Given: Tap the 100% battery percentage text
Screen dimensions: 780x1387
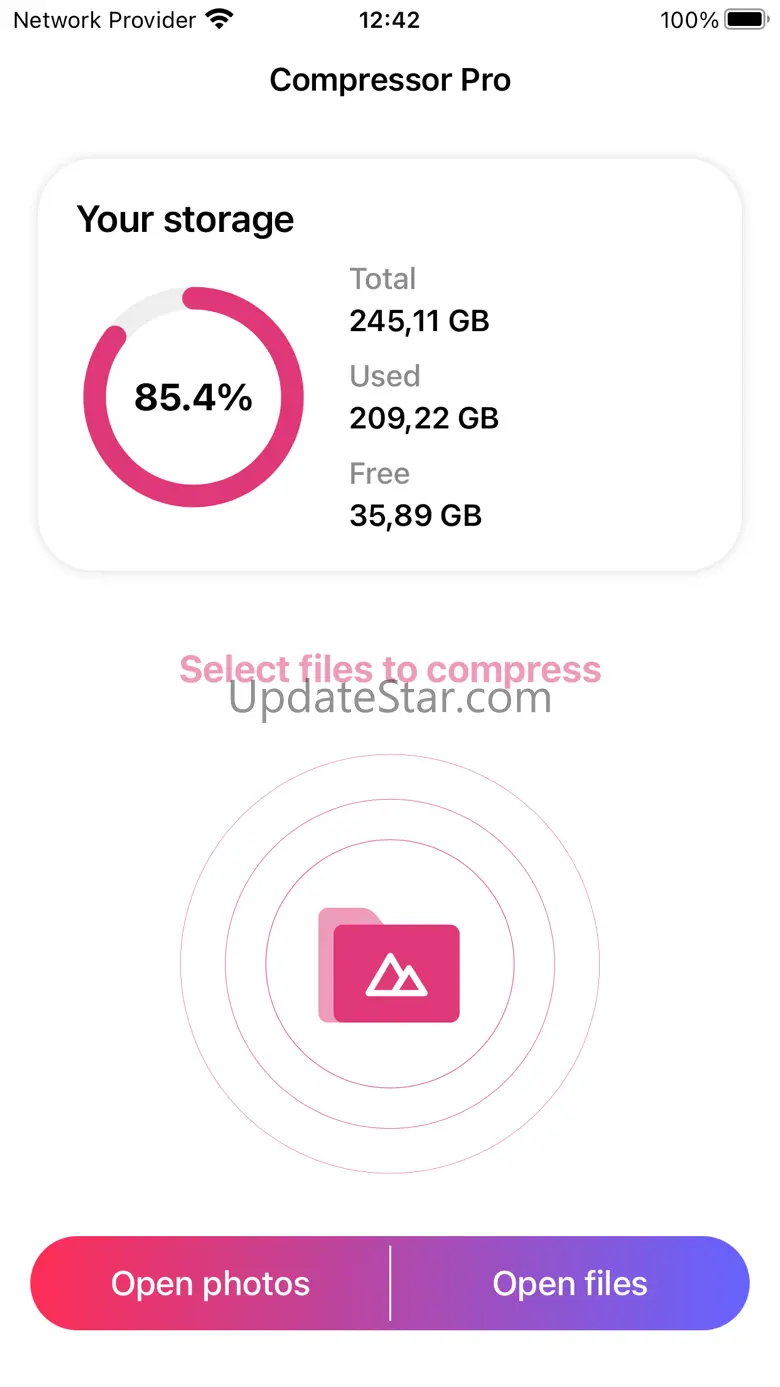Looking at the screenshot, I should (x=689, y=19).
